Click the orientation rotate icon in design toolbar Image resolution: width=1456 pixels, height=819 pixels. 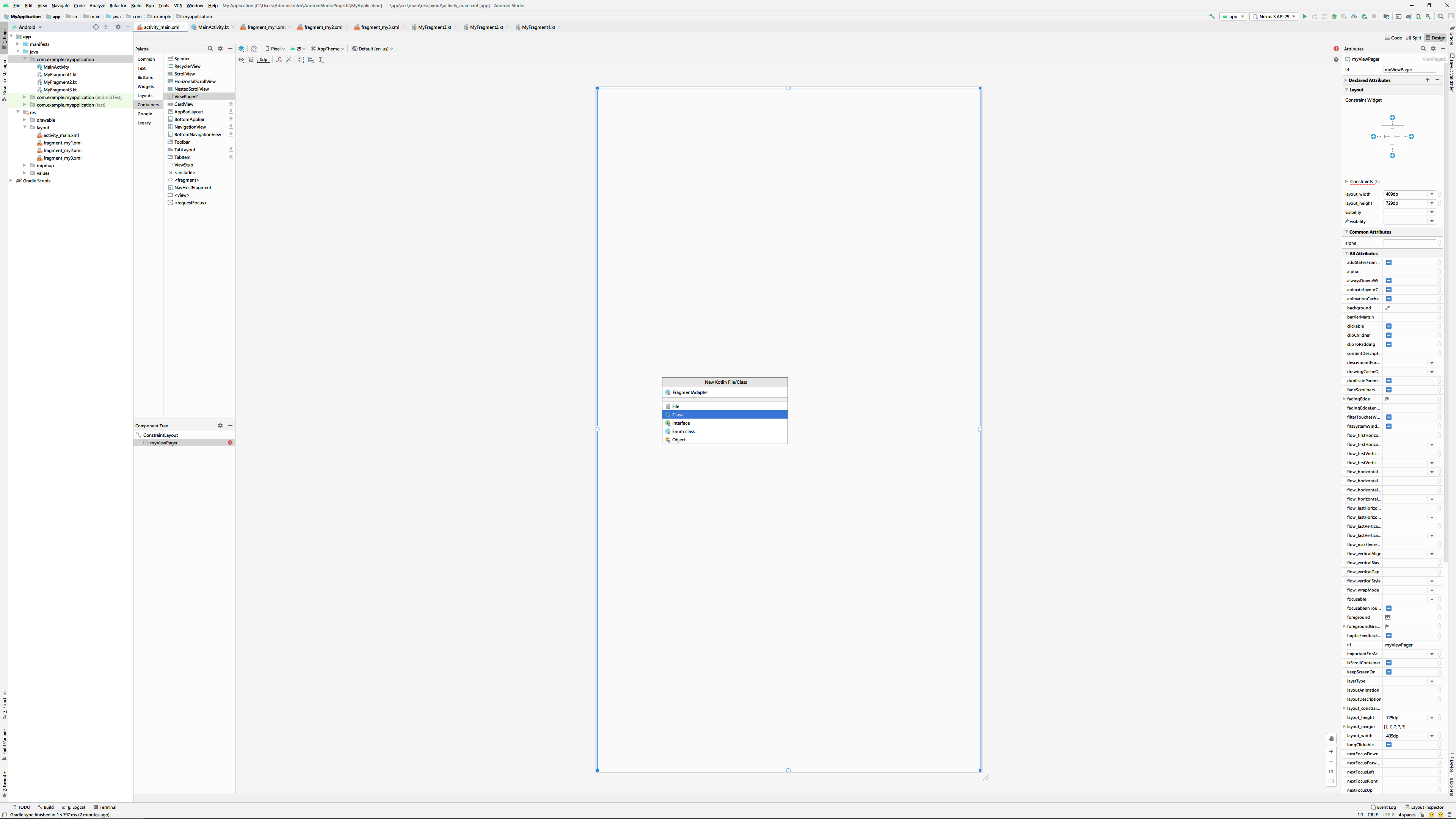(254, 49)
